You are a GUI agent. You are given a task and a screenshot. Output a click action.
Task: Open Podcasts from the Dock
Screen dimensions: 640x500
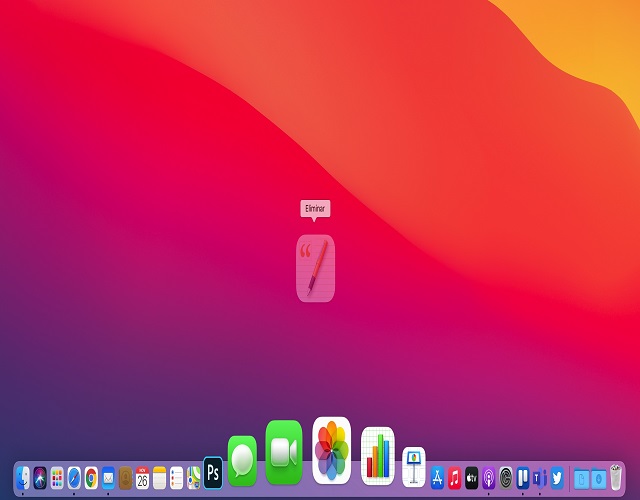[x=489, y=478]
